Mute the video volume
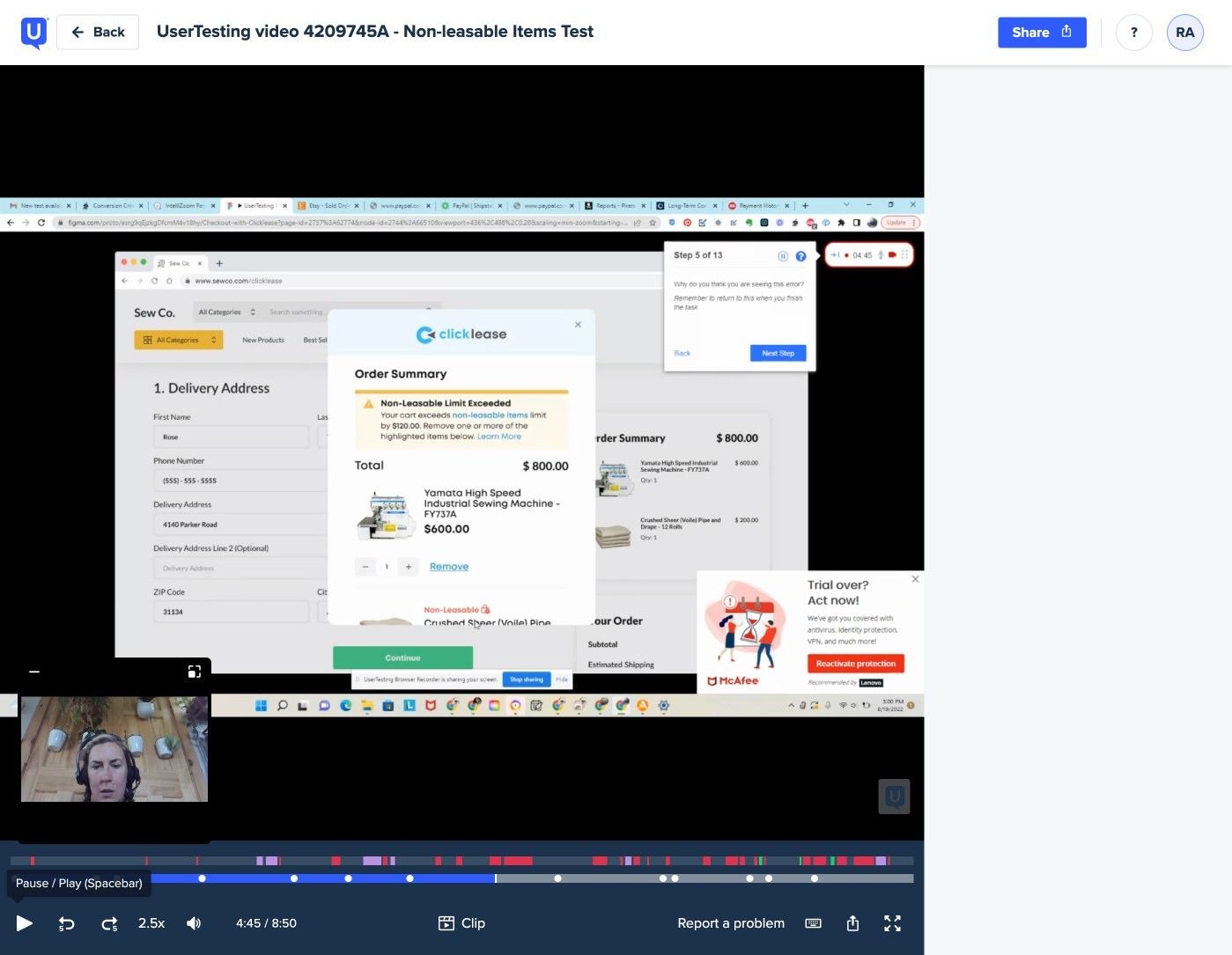1232x955 pixels. pos(194,923)
